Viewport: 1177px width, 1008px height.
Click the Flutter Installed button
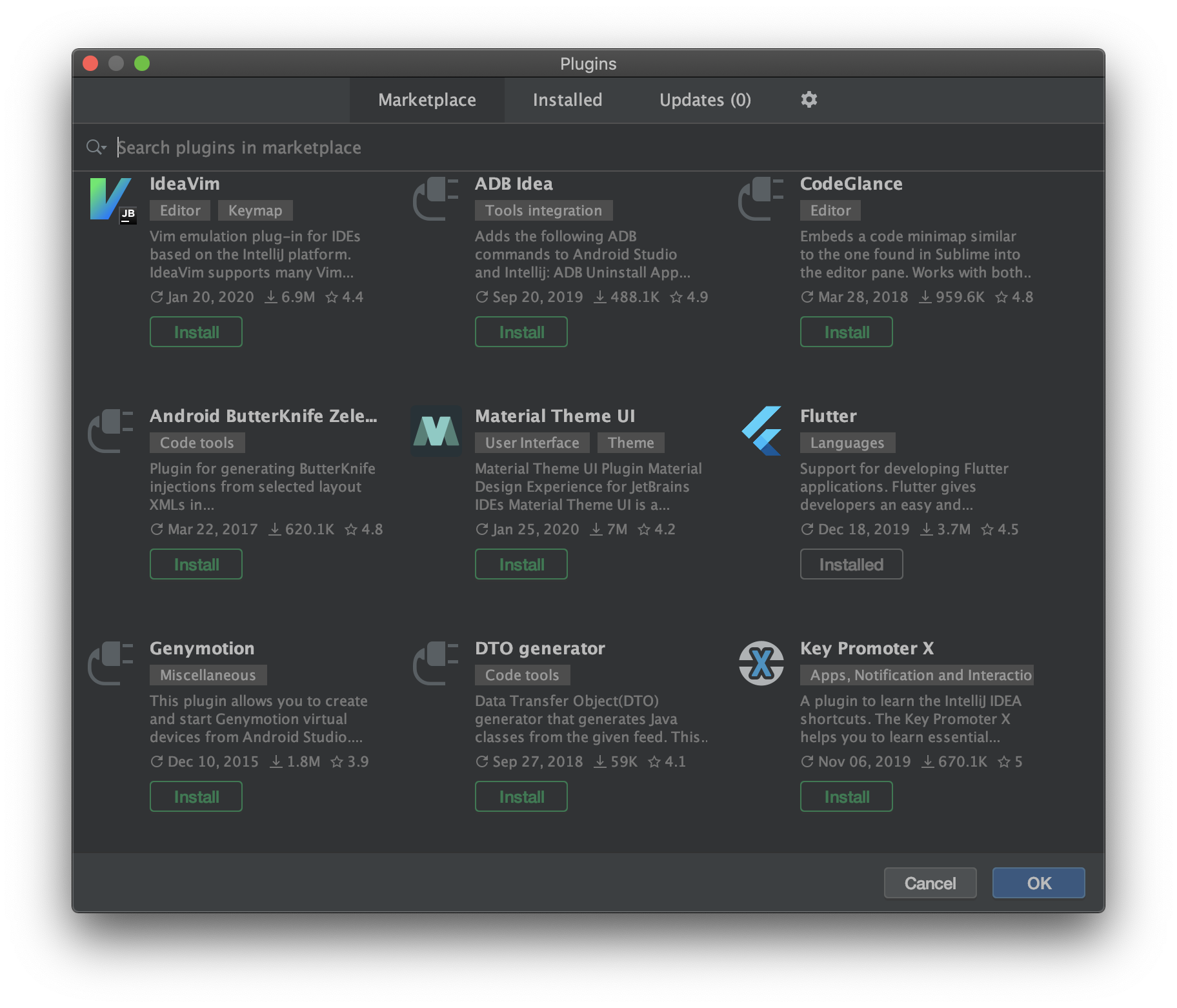pos(852,564)
